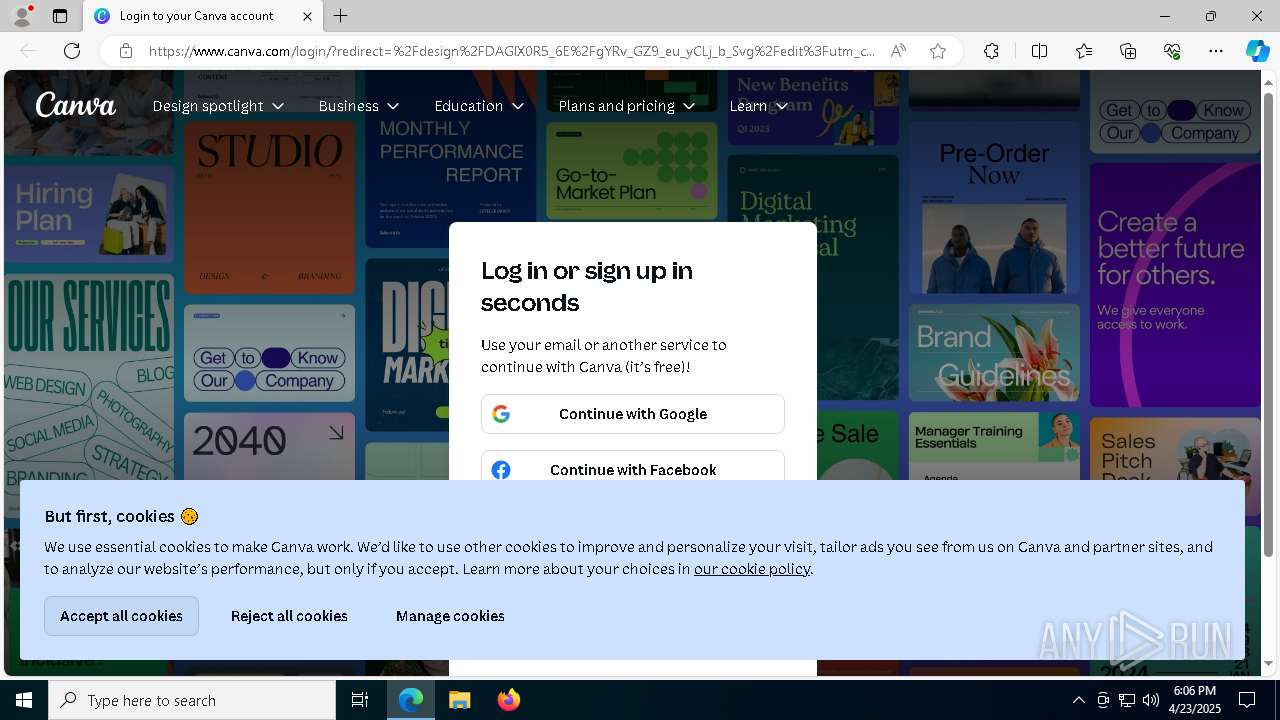The width and height of the screenshot is (1280, 720).
Task: Open Microsoft Edge from taskbar
Action: 411,700
